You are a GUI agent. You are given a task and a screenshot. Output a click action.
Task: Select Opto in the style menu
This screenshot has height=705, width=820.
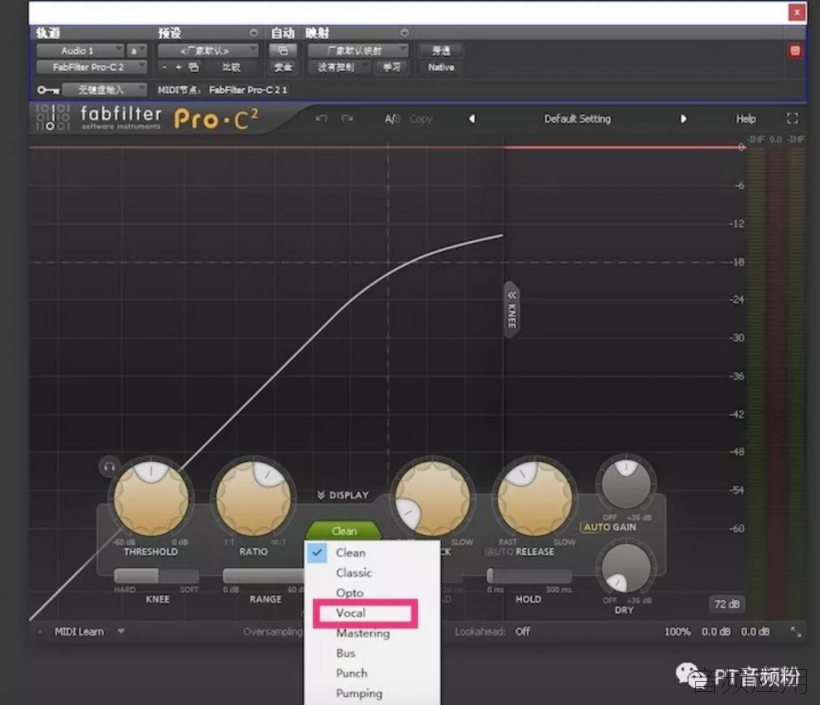click(x=371, y=593)
